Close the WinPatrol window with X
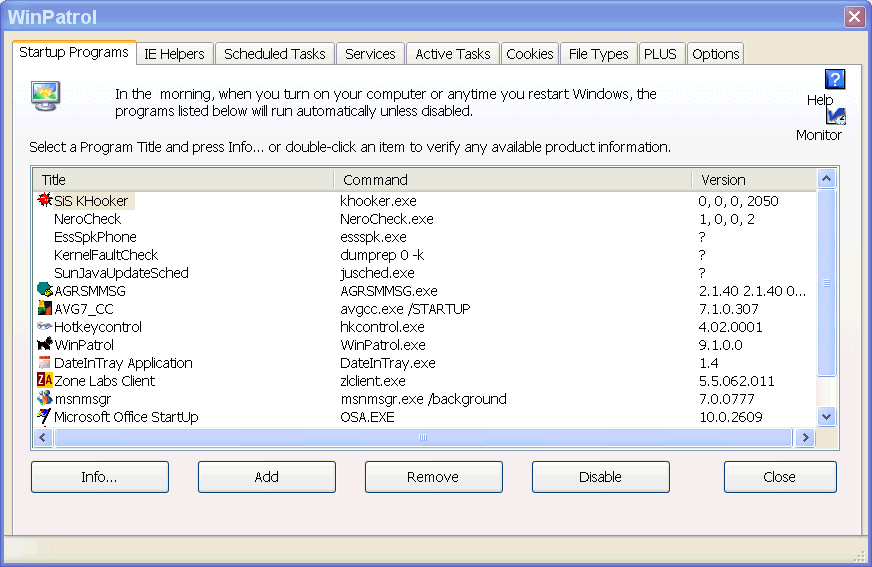 (854, 17)
